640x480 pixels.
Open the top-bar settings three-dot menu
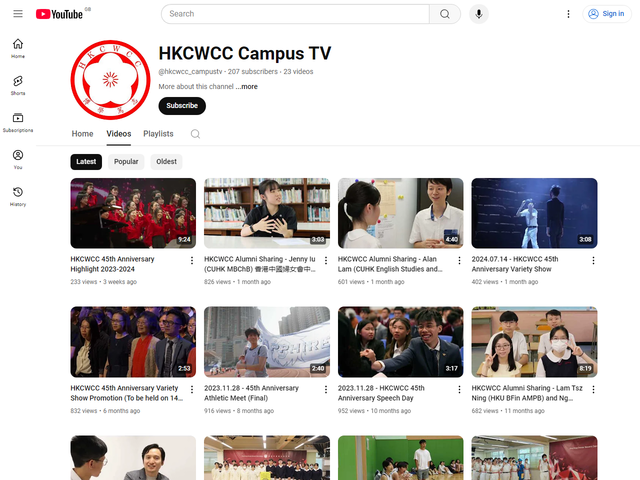[568, 14]
